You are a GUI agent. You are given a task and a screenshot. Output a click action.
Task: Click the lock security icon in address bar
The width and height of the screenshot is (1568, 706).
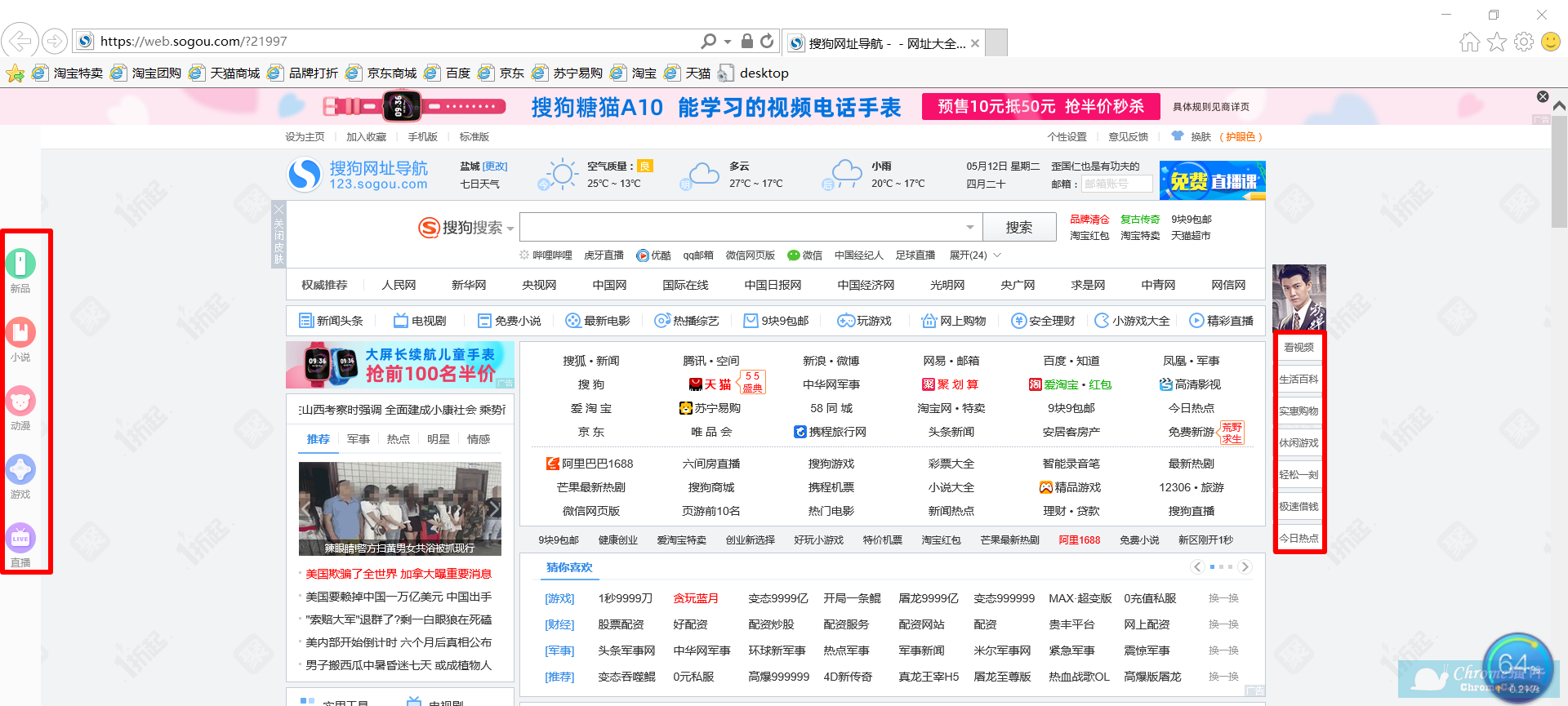pos(746,41)
